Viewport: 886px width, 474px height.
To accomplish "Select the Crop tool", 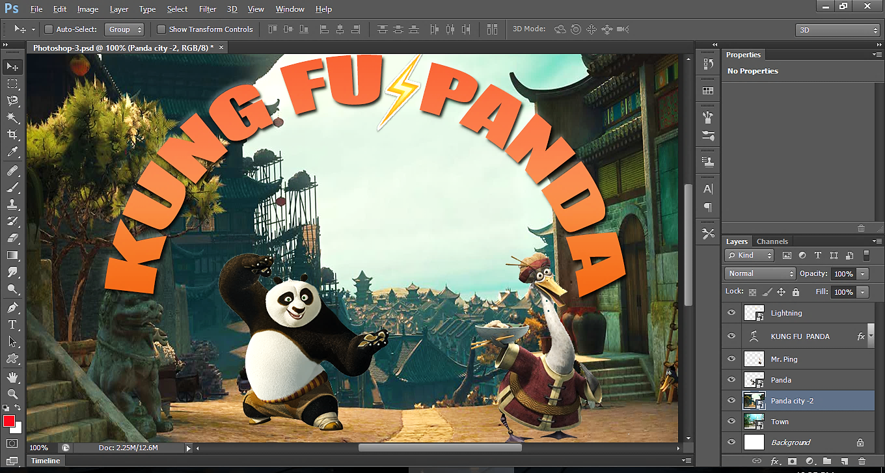I will click(12, 134).
